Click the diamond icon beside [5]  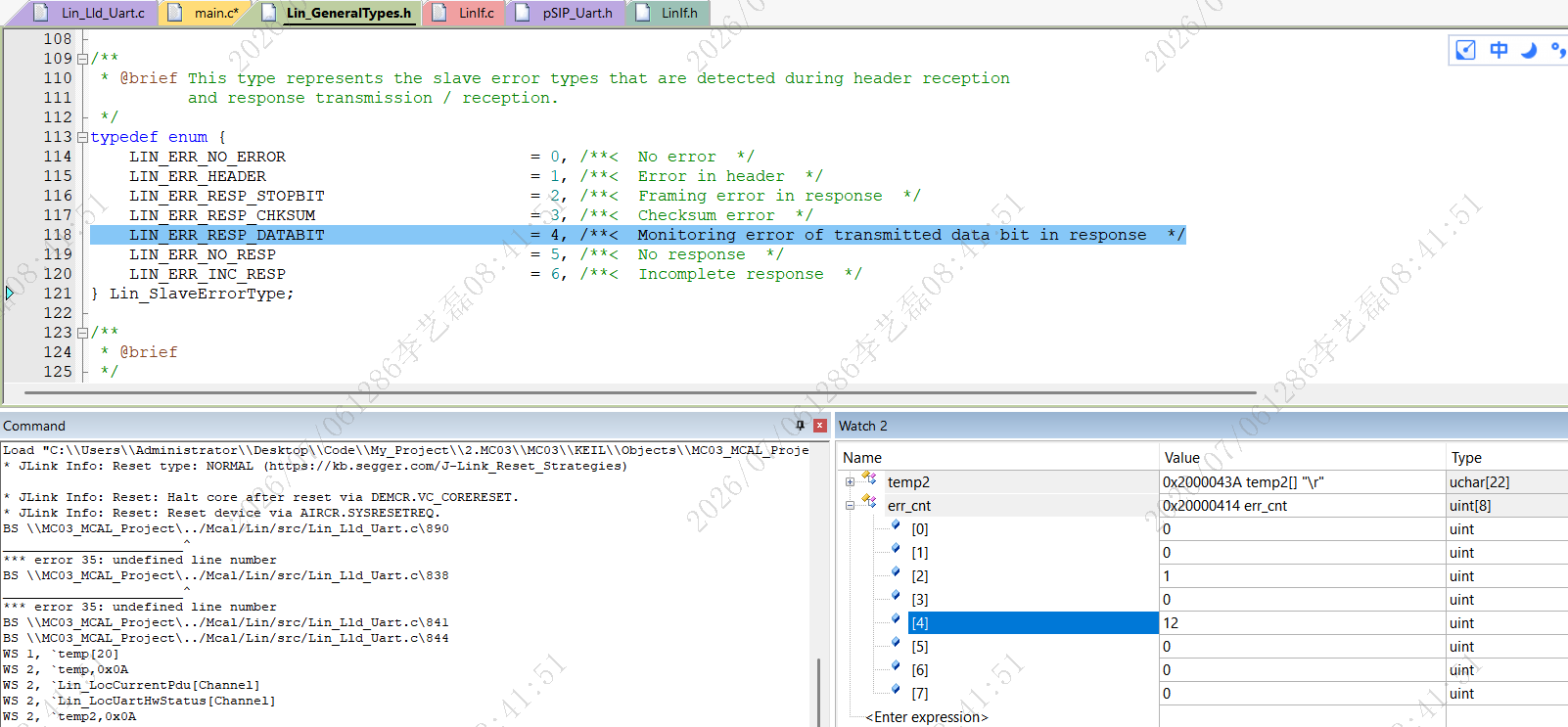896,644
